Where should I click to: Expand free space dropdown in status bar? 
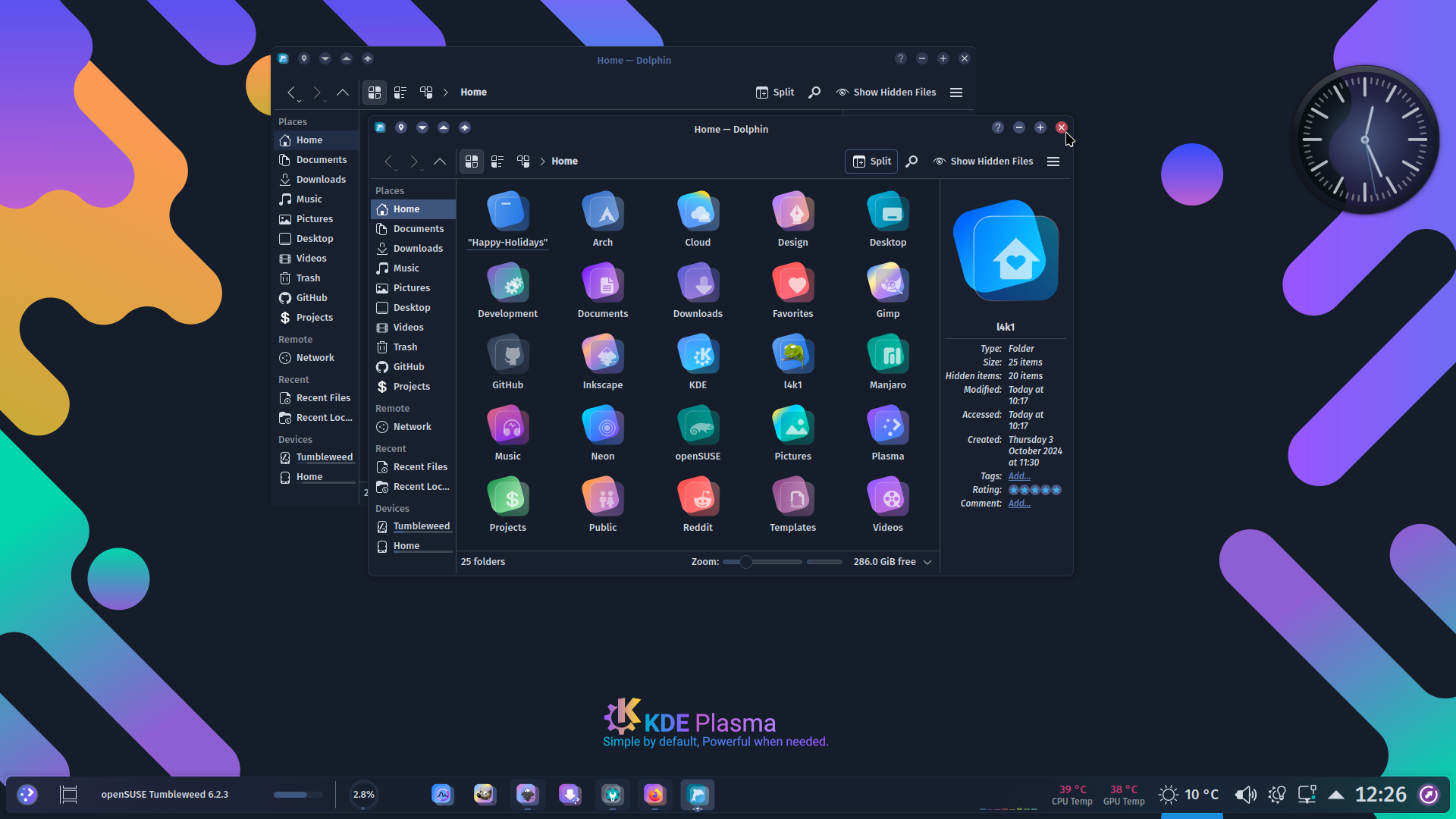coord(927,562)
